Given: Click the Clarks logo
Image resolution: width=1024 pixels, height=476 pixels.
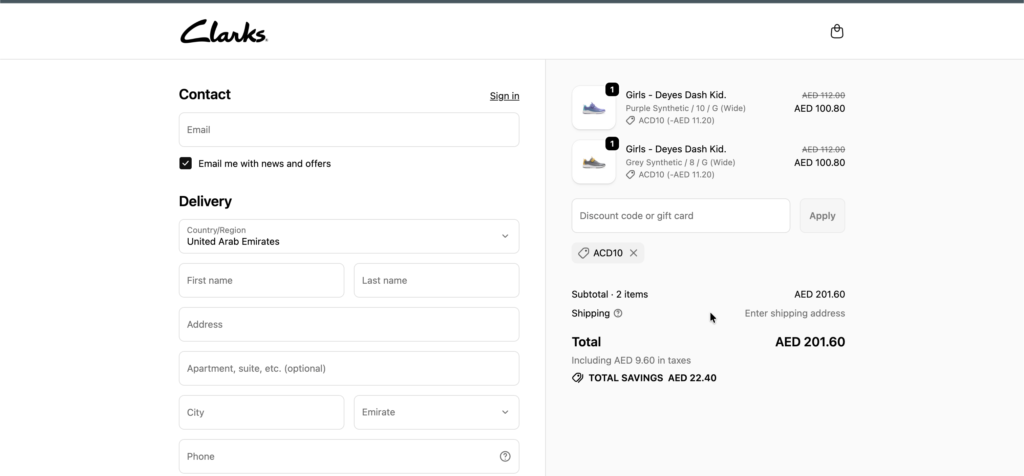Looking at the screenshot, I should pyautogui.click(x=223, y=31).
